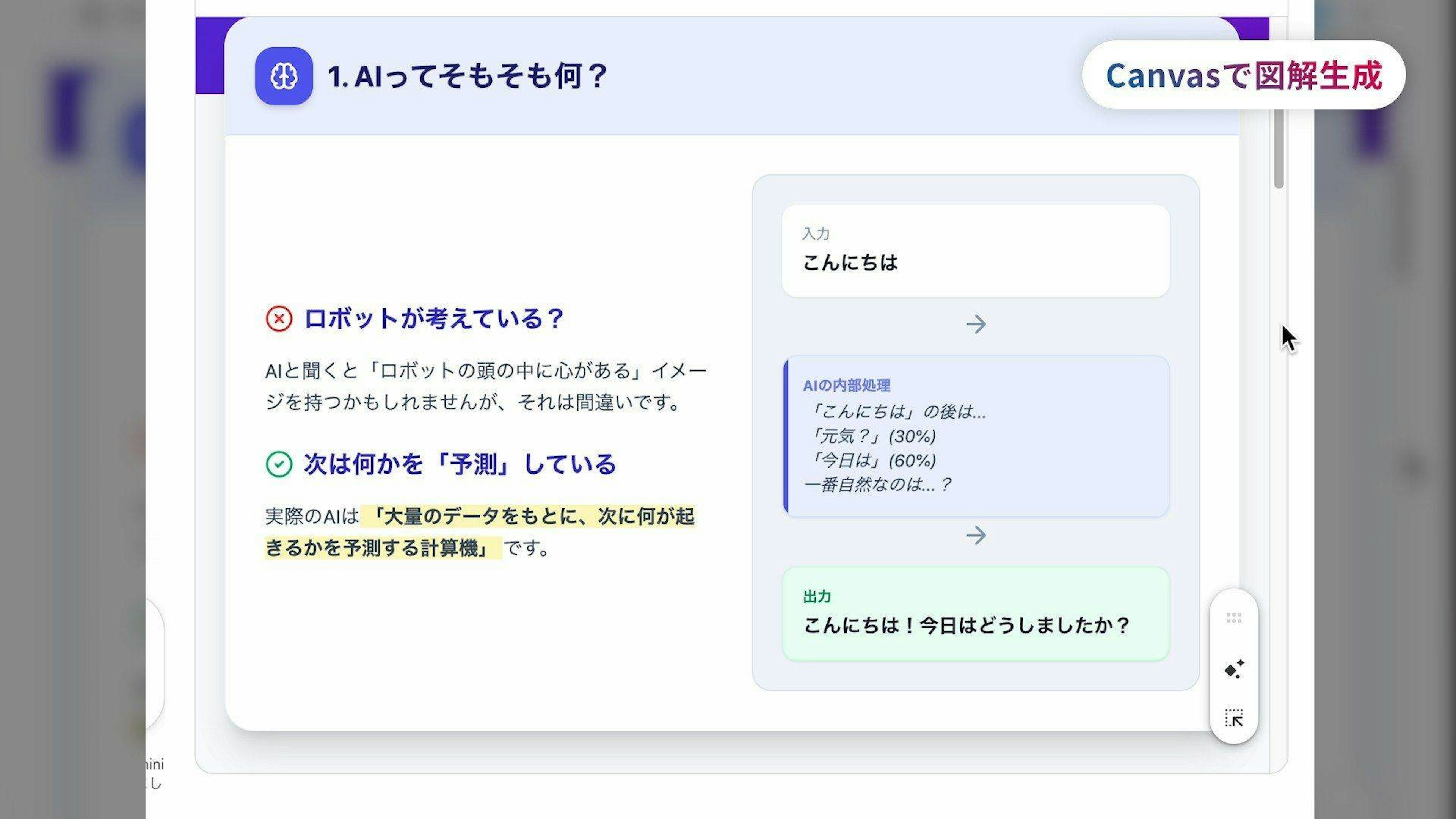Click the paragraph about ロボットの頭の中に心がある

point(485,387)
